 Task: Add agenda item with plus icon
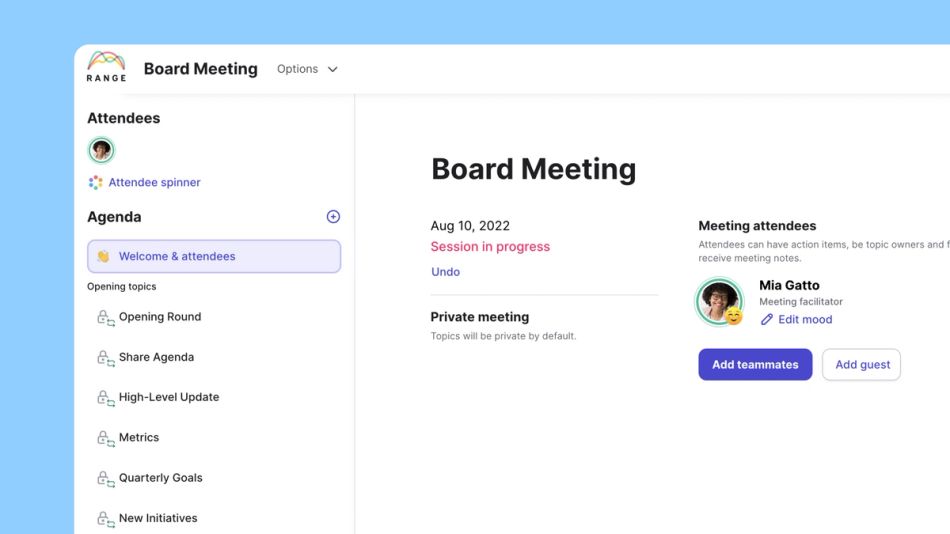click(x=333, y=216)
